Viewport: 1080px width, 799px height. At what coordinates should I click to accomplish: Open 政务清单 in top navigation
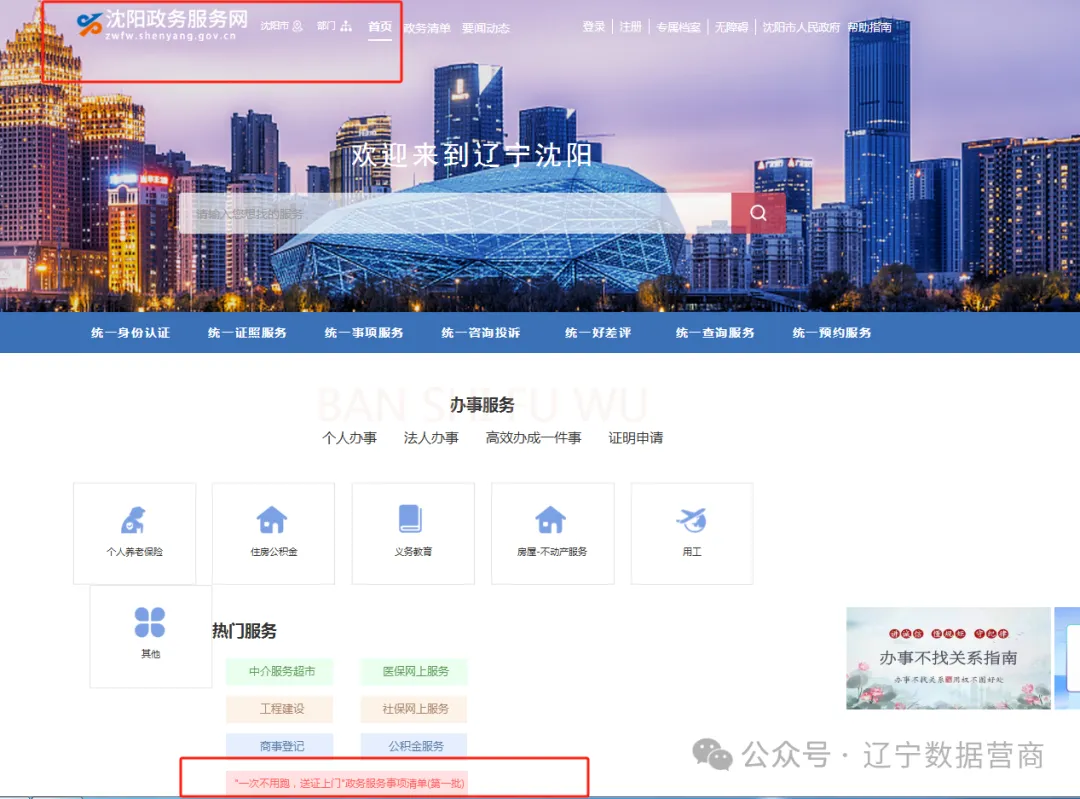(x=427, y=28)
